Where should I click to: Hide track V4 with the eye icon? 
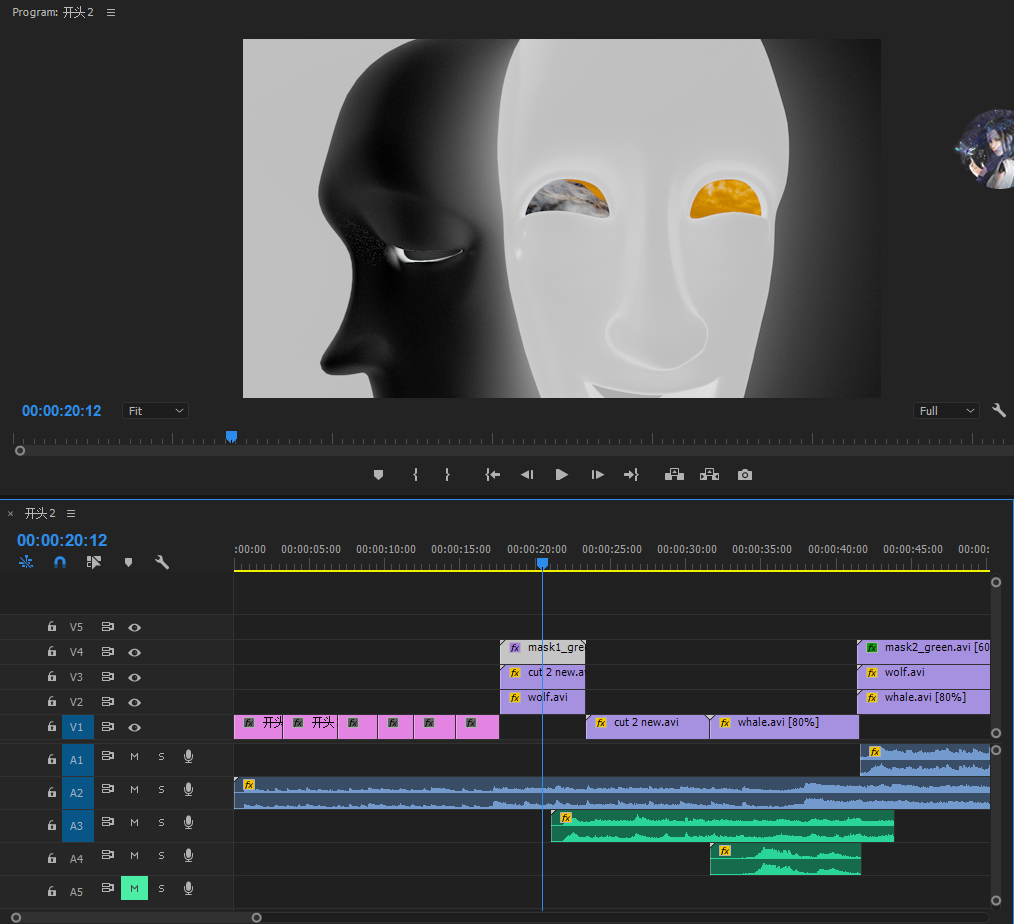click(134, 652)
